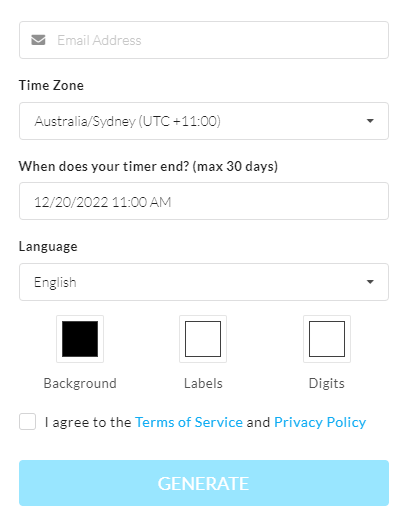Viewport: 414px width, 528px height.
Task: Open the Australia/Sydney time zone dropdown
Action: coord(204,121)
